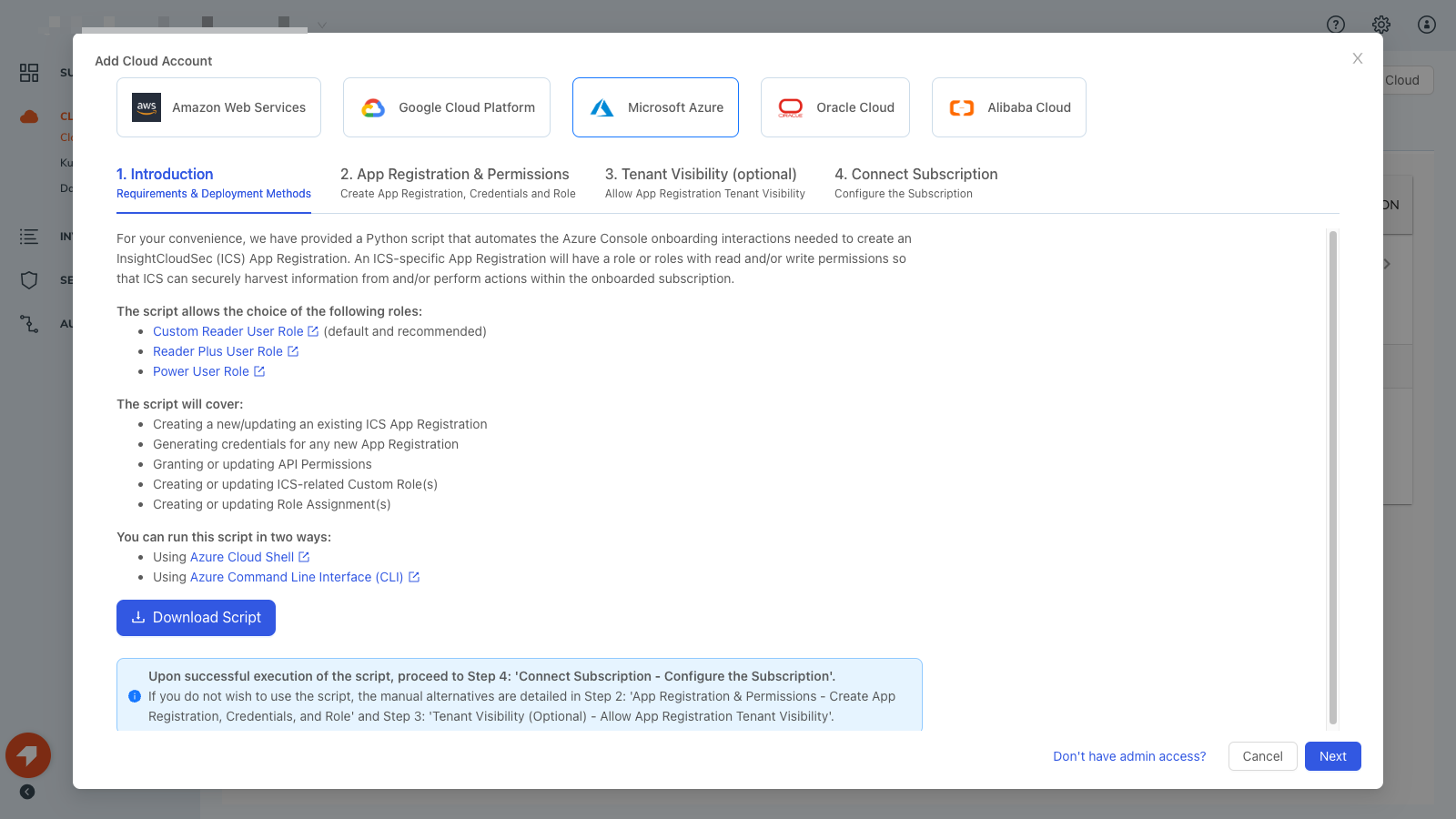Click the orange launcher circle icon
Image resolution: width=1456 pixels, height=819 pixels.
(28, 755)
